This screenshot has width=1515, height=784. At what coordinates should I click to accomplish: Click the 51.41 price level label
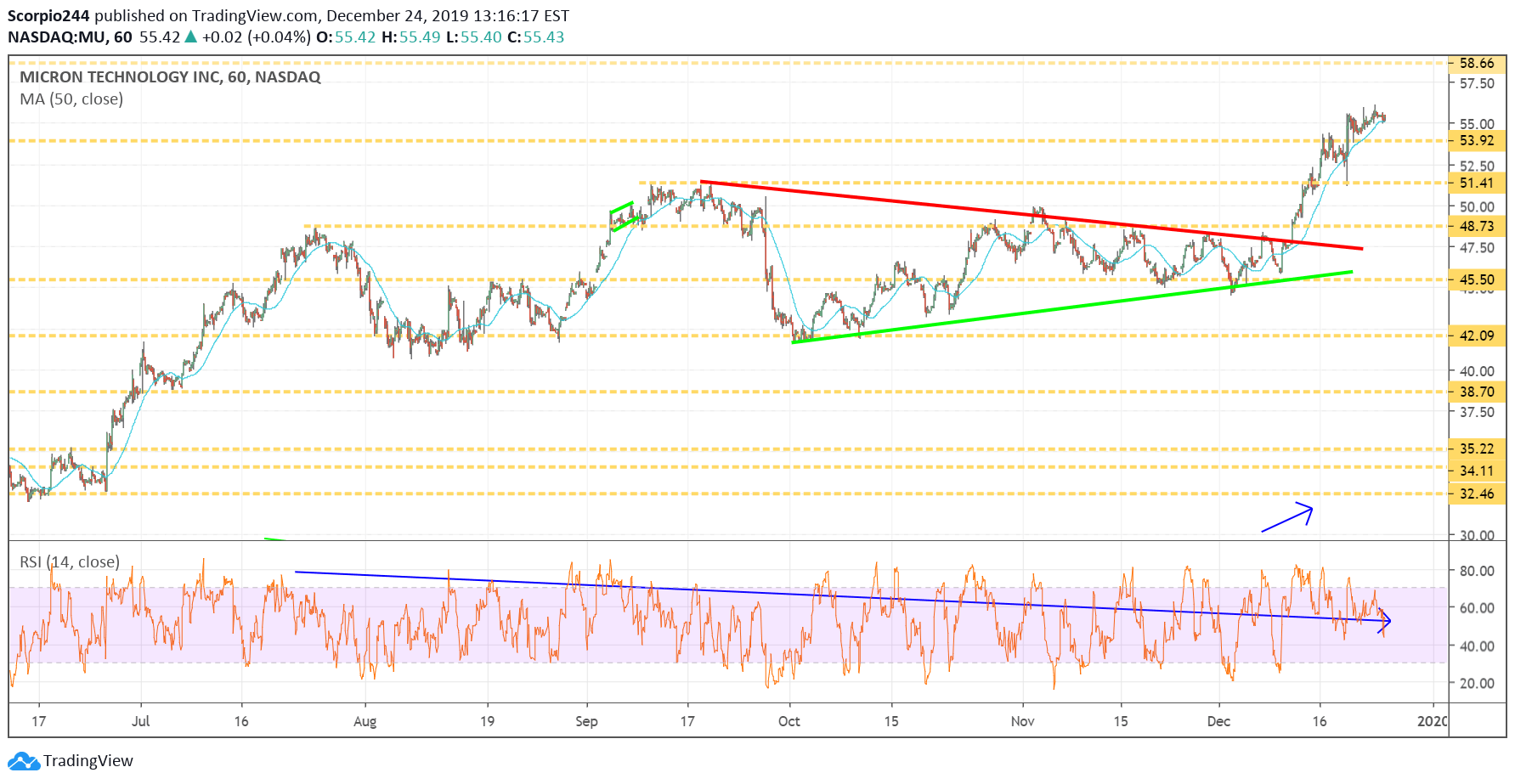click(1477, 183)
